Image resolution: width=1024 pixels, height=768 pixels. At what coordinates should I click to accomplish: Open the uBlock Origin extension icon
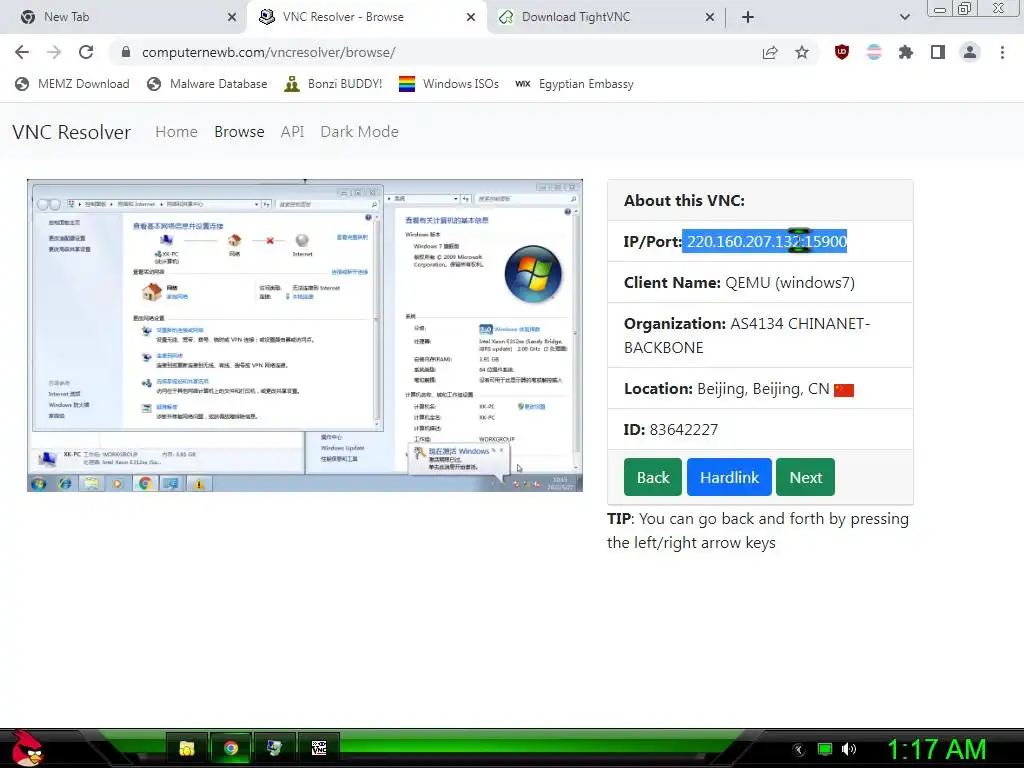tap(842, 52)
